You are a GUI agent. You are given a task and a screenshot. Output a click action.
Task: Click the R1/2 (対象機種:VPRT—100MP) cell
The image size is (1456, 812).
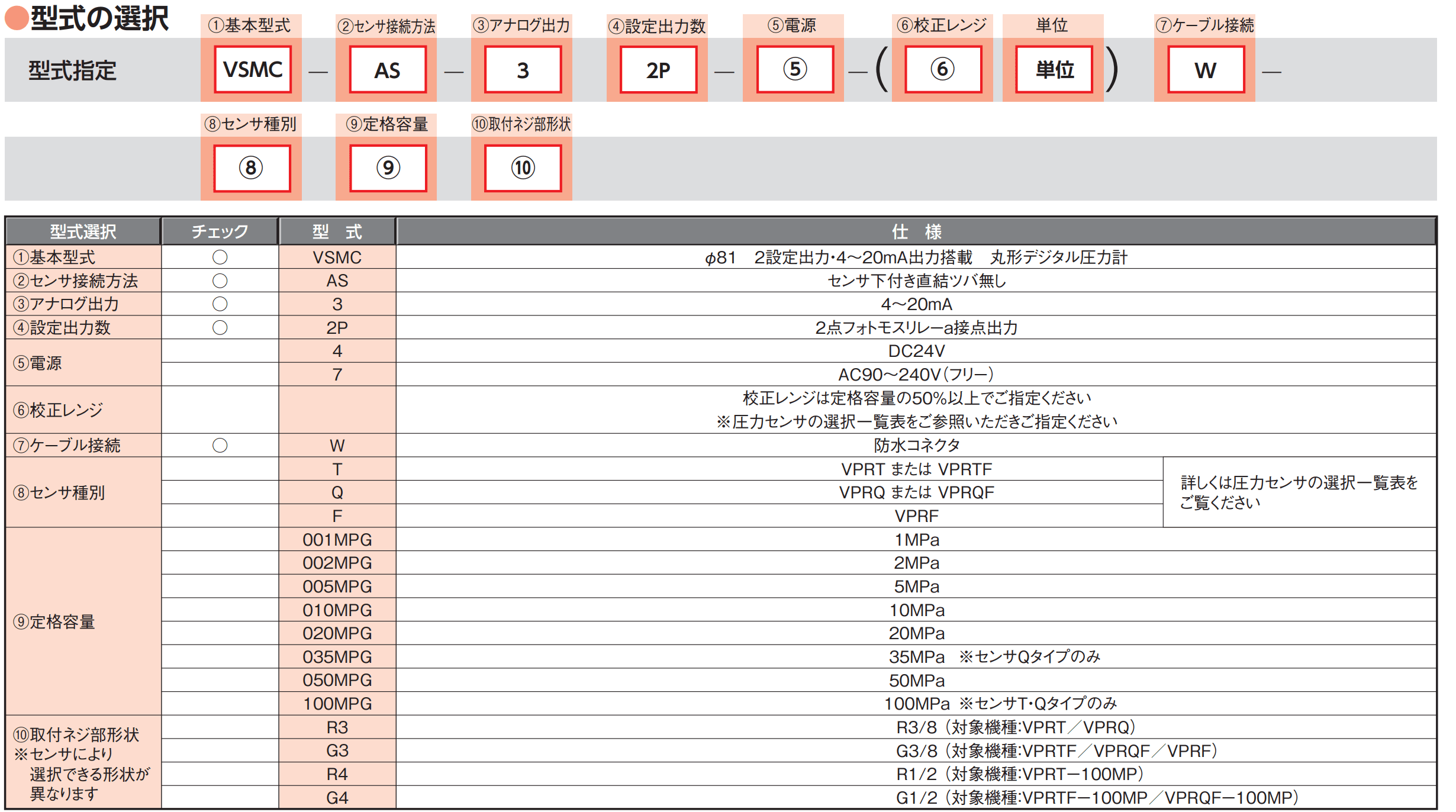tap(916, 774)
